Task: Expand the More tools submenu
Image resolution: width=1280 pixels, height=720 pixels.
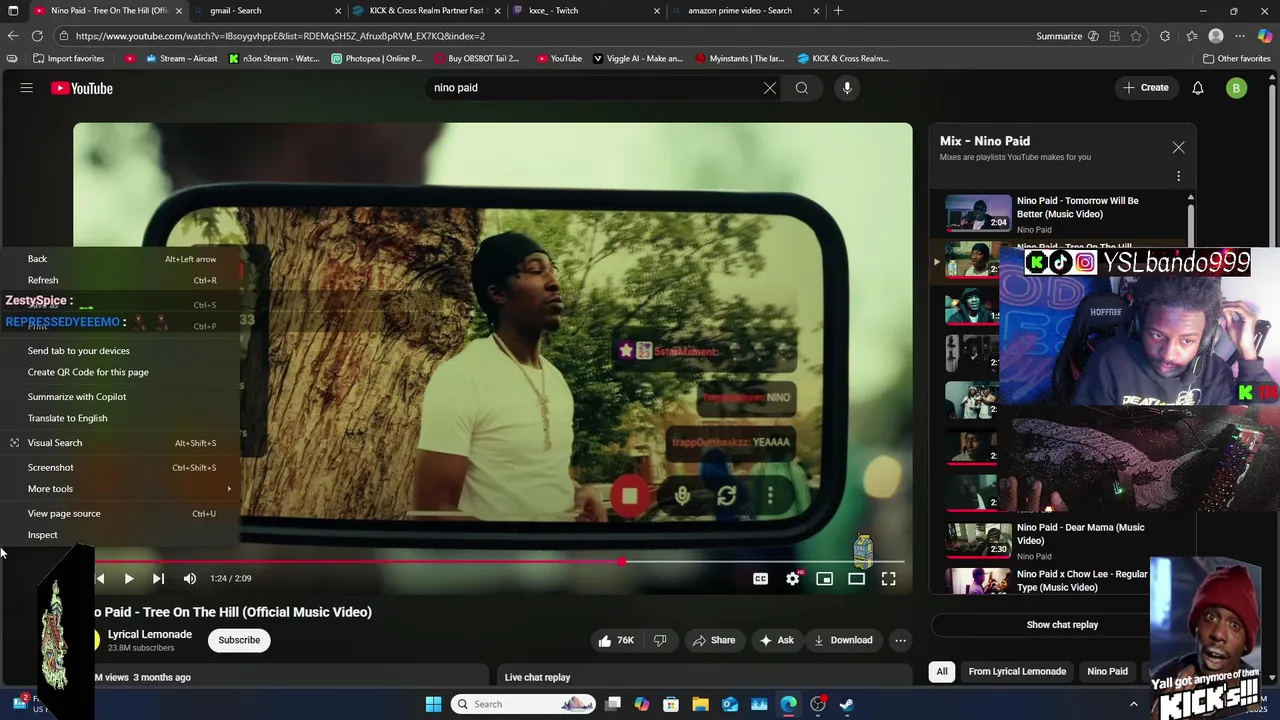Action: pos(120,489)
